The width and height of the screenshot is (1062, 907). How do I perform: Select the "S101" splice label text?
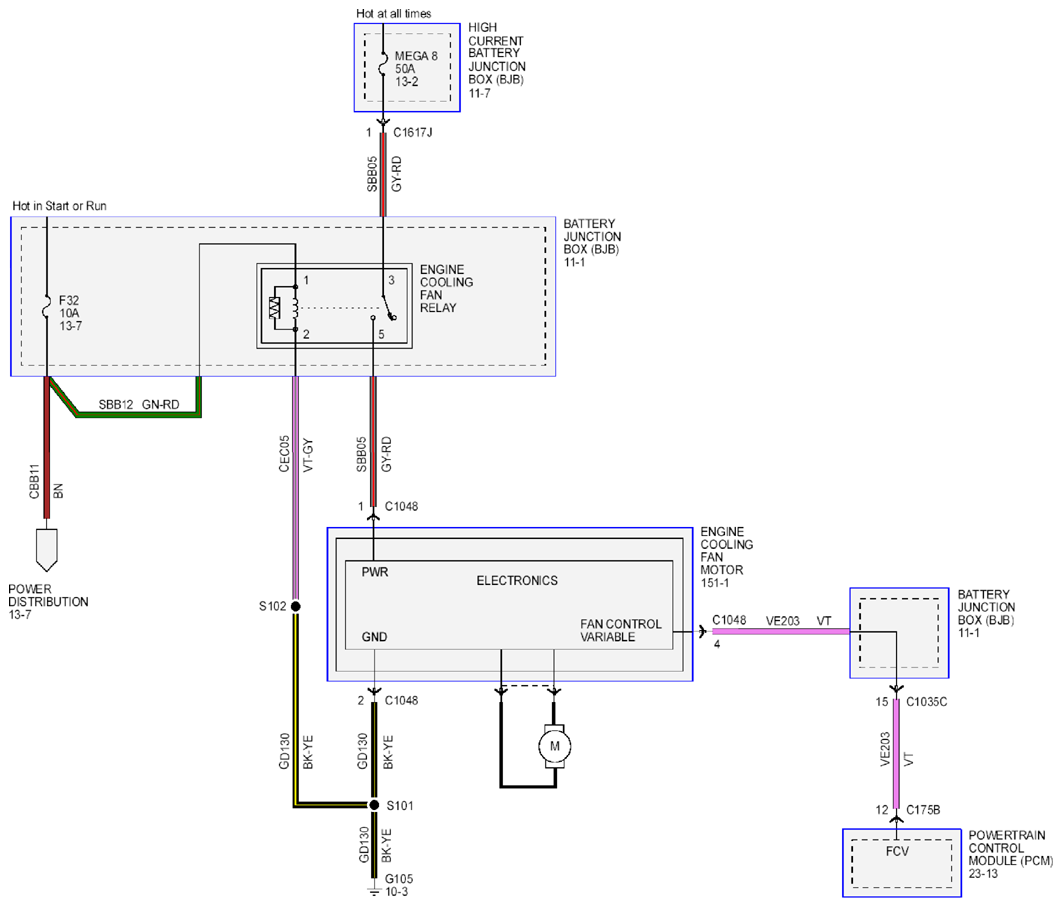click(400, 805)
